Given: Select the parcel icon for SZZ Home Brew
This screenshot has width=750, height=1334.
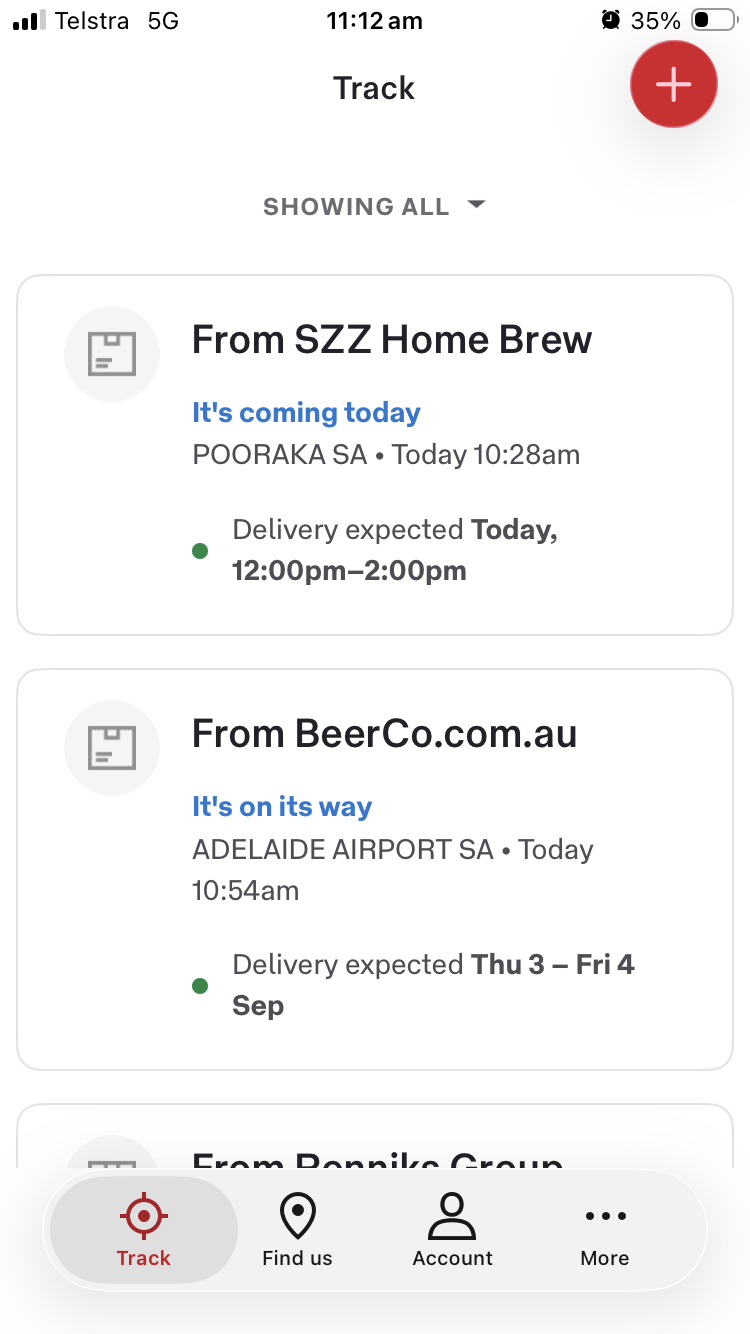Looking at the screenshot, I should [112, 354].
